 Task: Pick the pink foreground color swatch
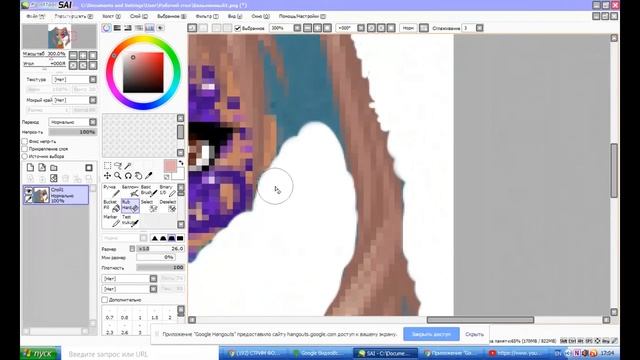170,166
